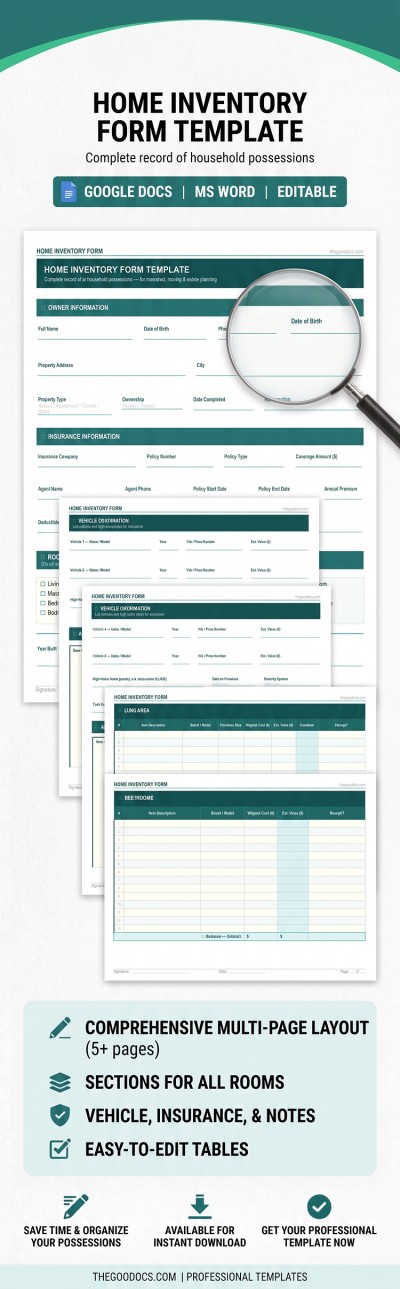Viewport: 400px width, 1289px height.
Task: Click the Agent Name field
Action: coord(76,493)
